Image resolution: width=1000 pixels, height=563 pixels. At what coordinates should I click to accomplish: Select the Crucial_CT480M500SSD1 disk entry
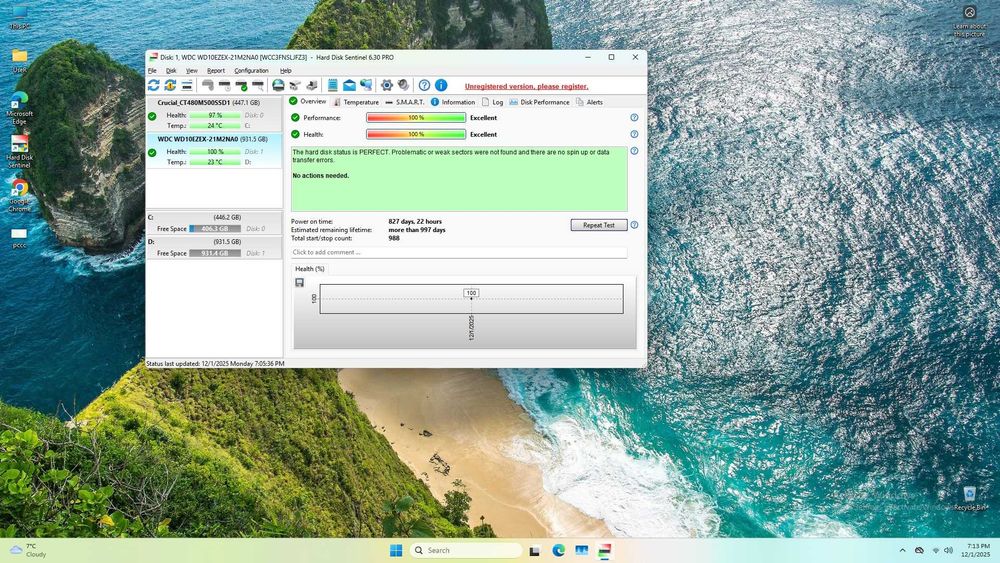[214, 114]
